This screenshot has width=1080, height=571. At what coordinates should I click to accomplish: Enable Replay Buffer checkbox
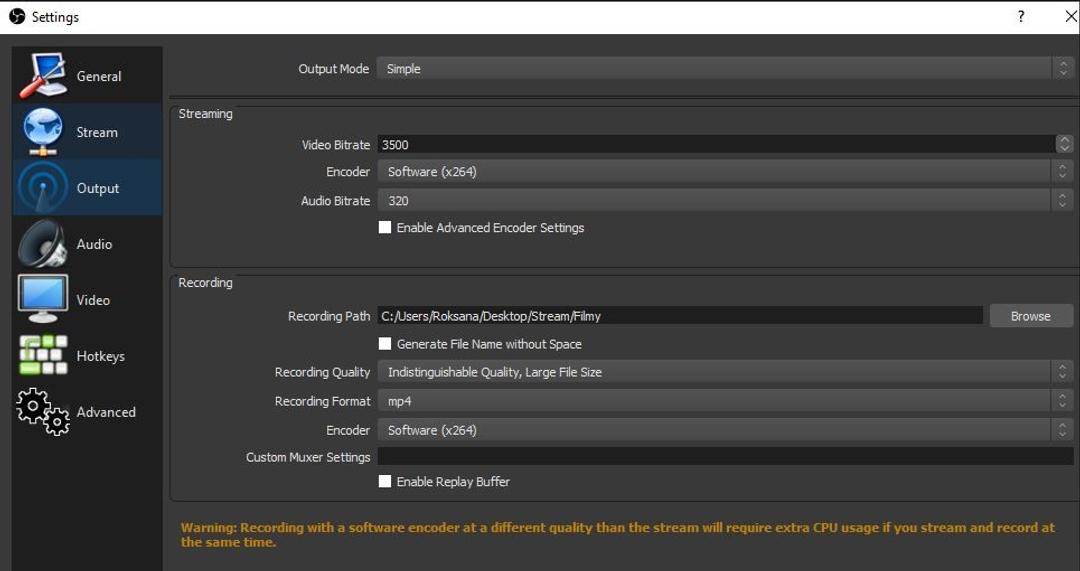coord(385,482)
